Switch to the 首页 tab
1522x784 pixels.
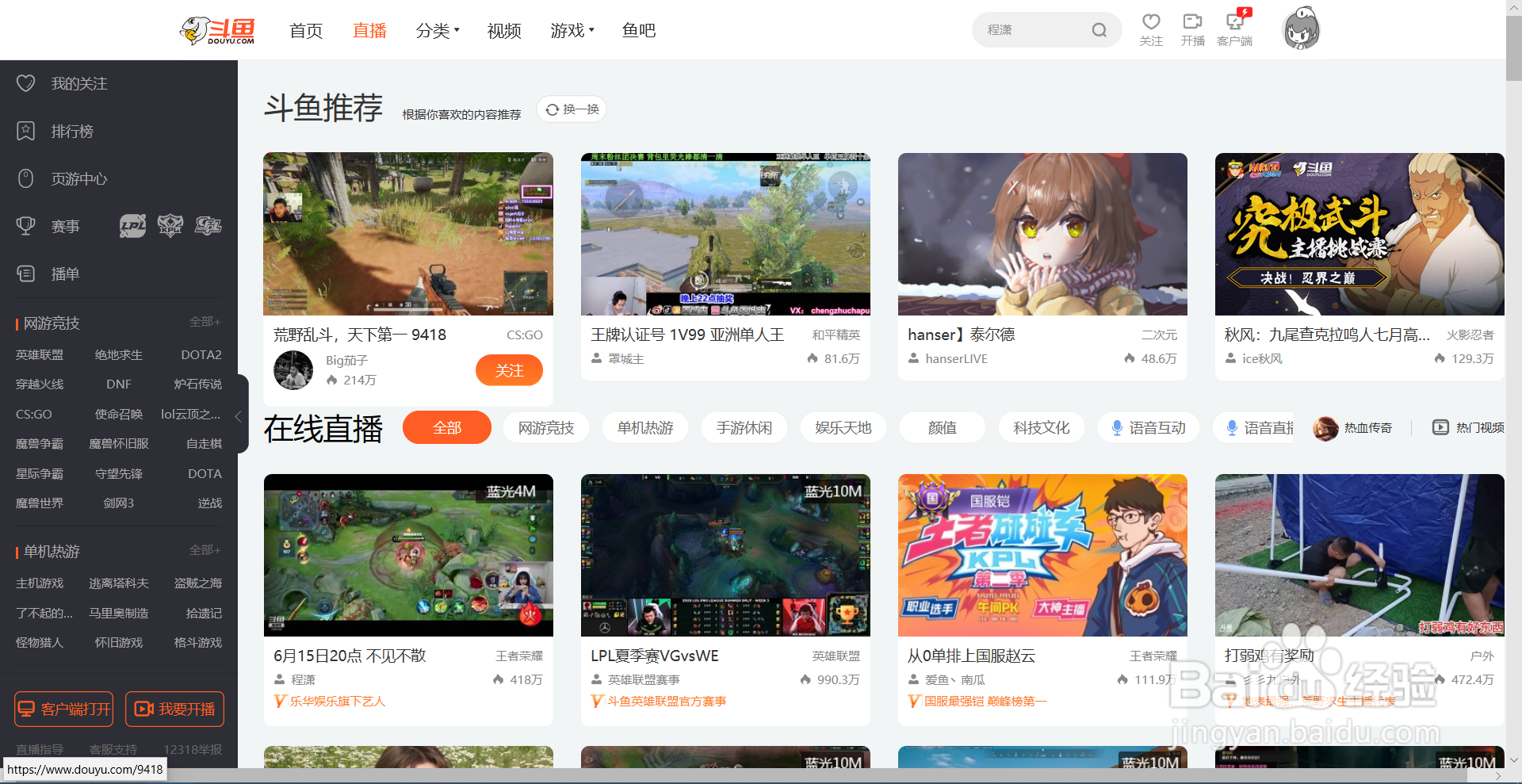point(305,30)
